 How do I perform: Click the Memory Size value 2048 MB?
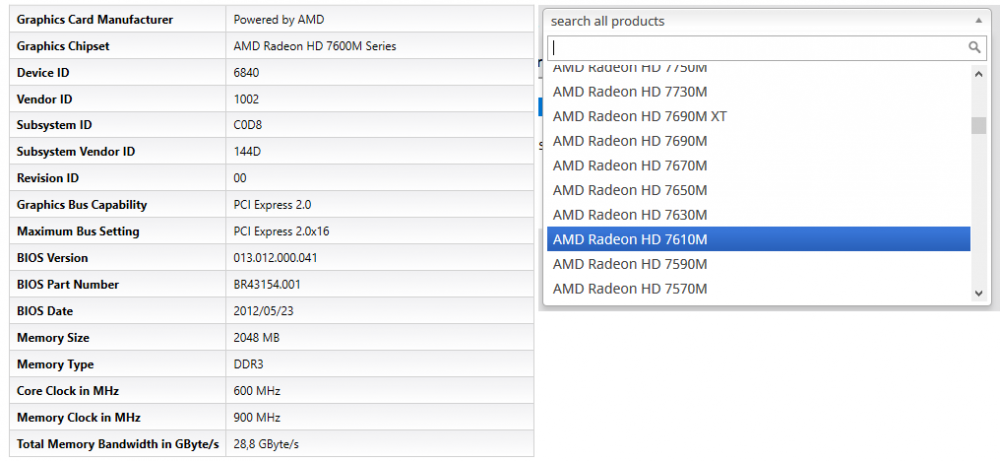point(256,337)
